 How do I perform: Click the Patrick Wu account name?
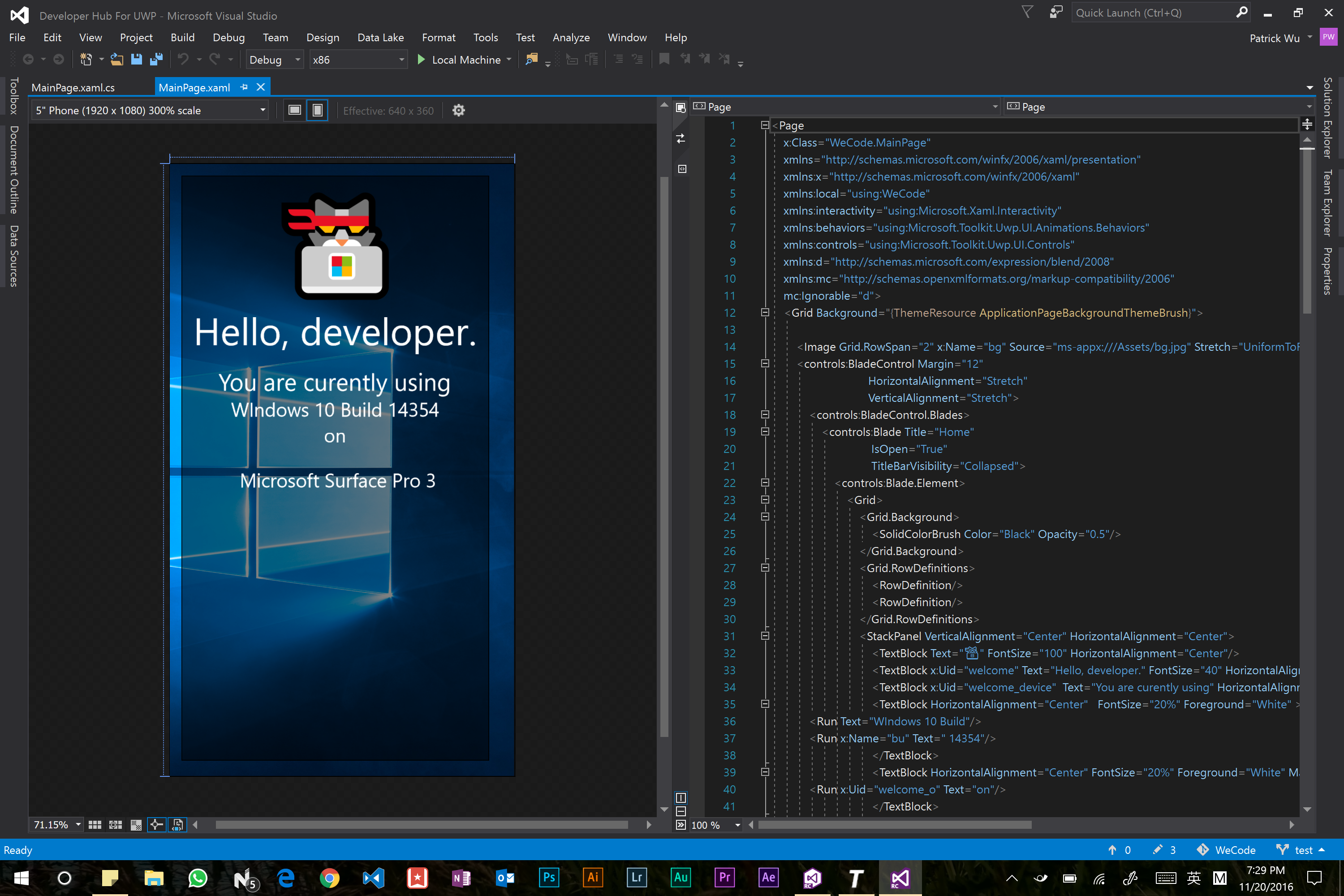point(1274,38)
